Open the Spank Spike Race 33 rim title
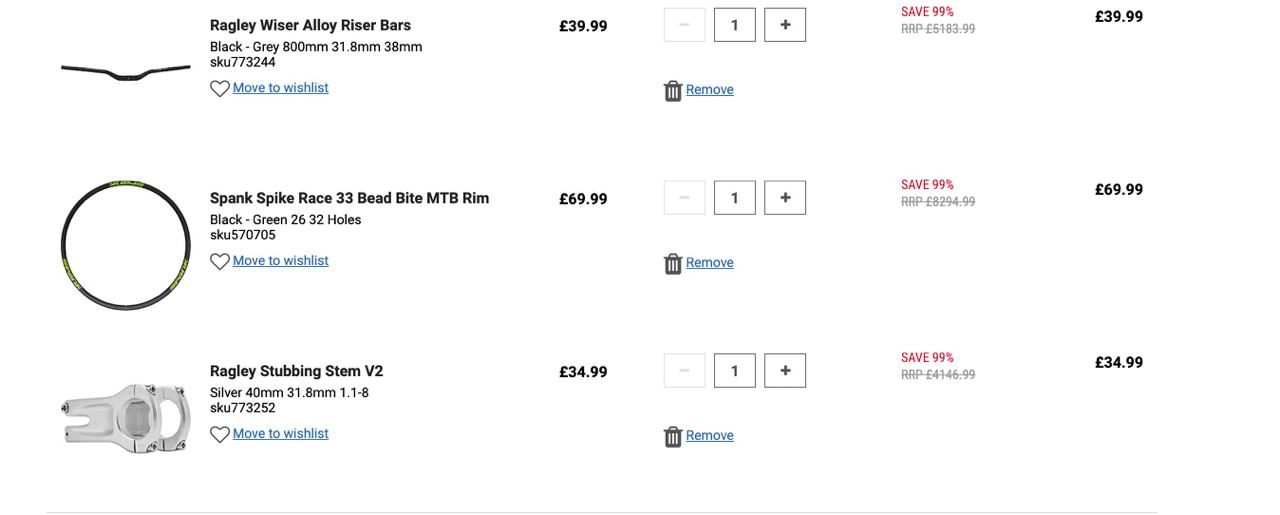This screenshot has height=515, width=1280. (x=349, y=198)
